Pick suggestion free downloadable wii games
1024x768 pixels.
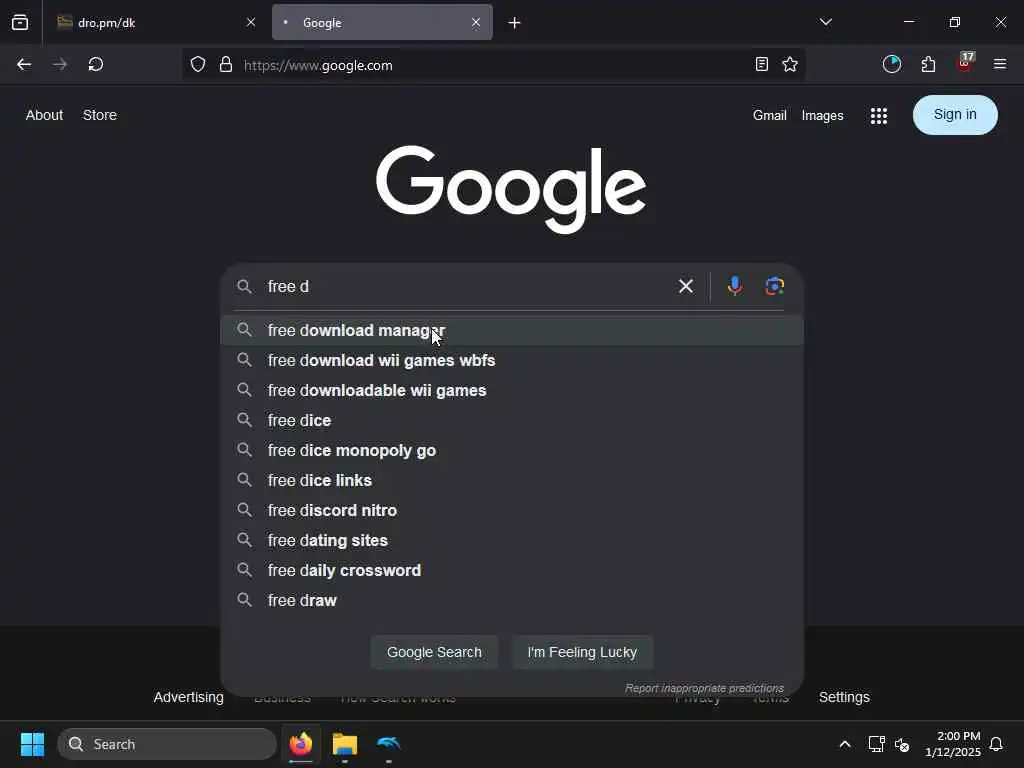coord(512,391)
